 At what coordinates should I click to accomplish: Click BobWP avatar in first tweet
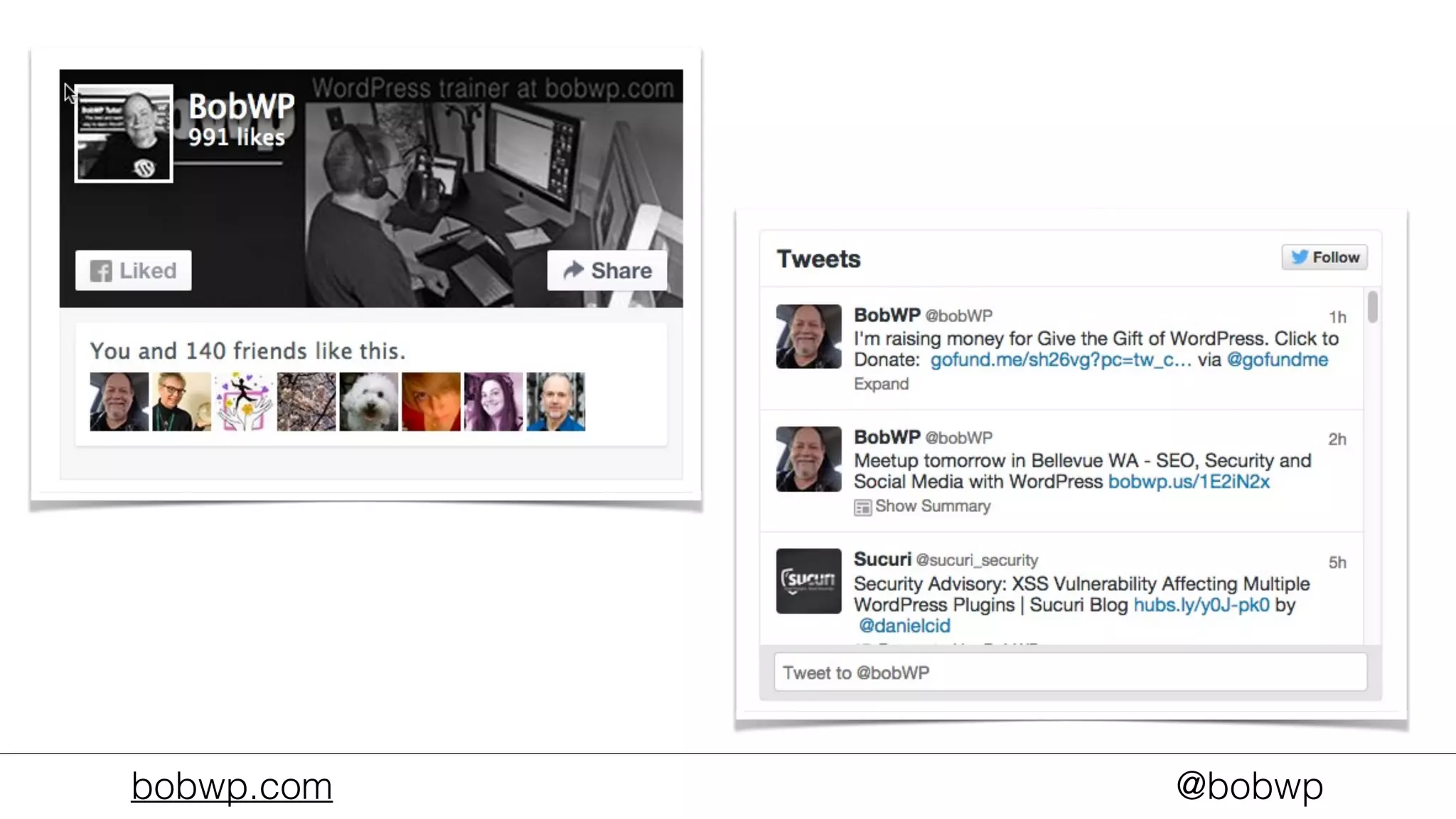(x=808, y=336)
